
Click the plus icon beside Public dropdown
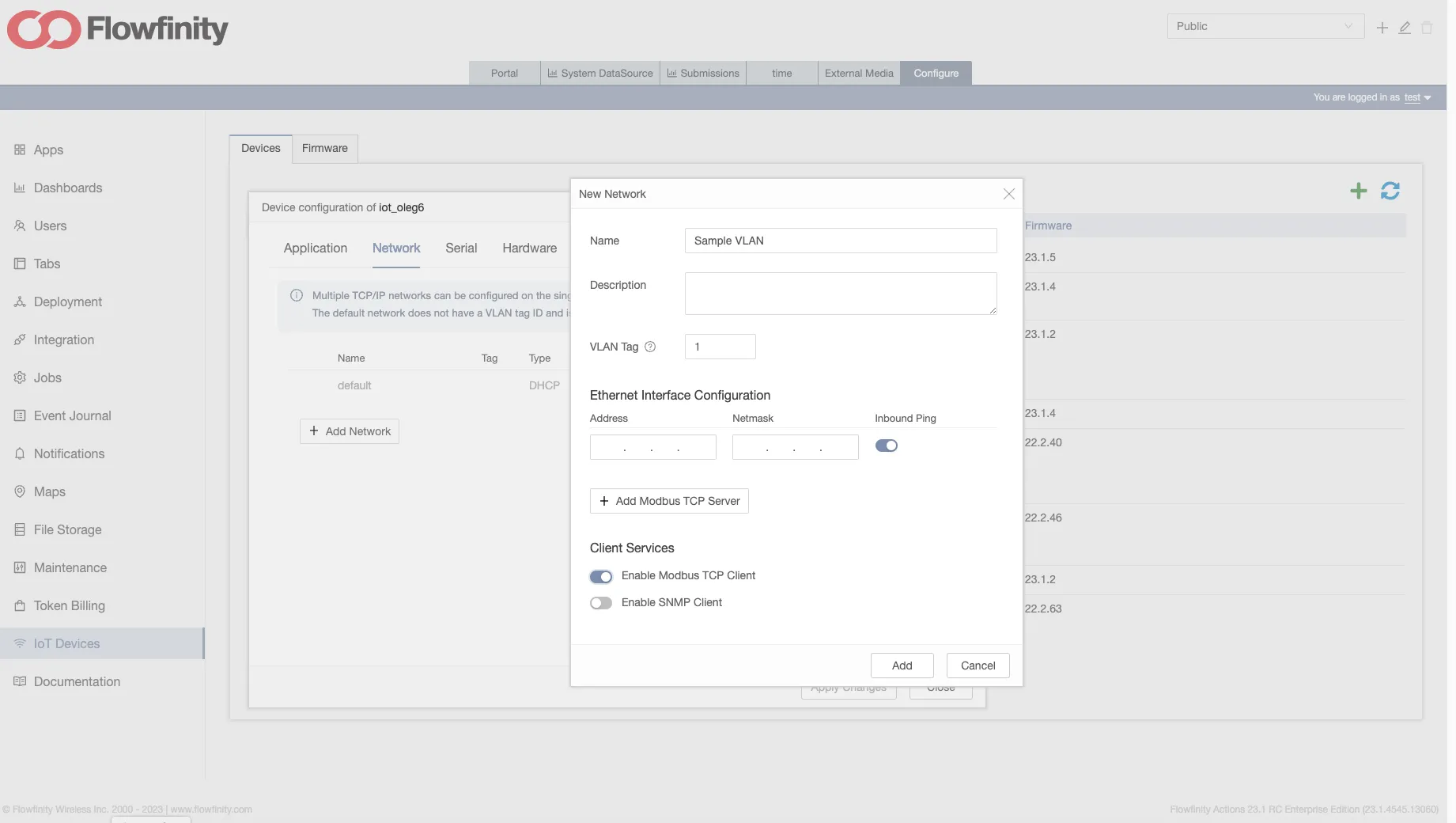tap(1382, 28)
